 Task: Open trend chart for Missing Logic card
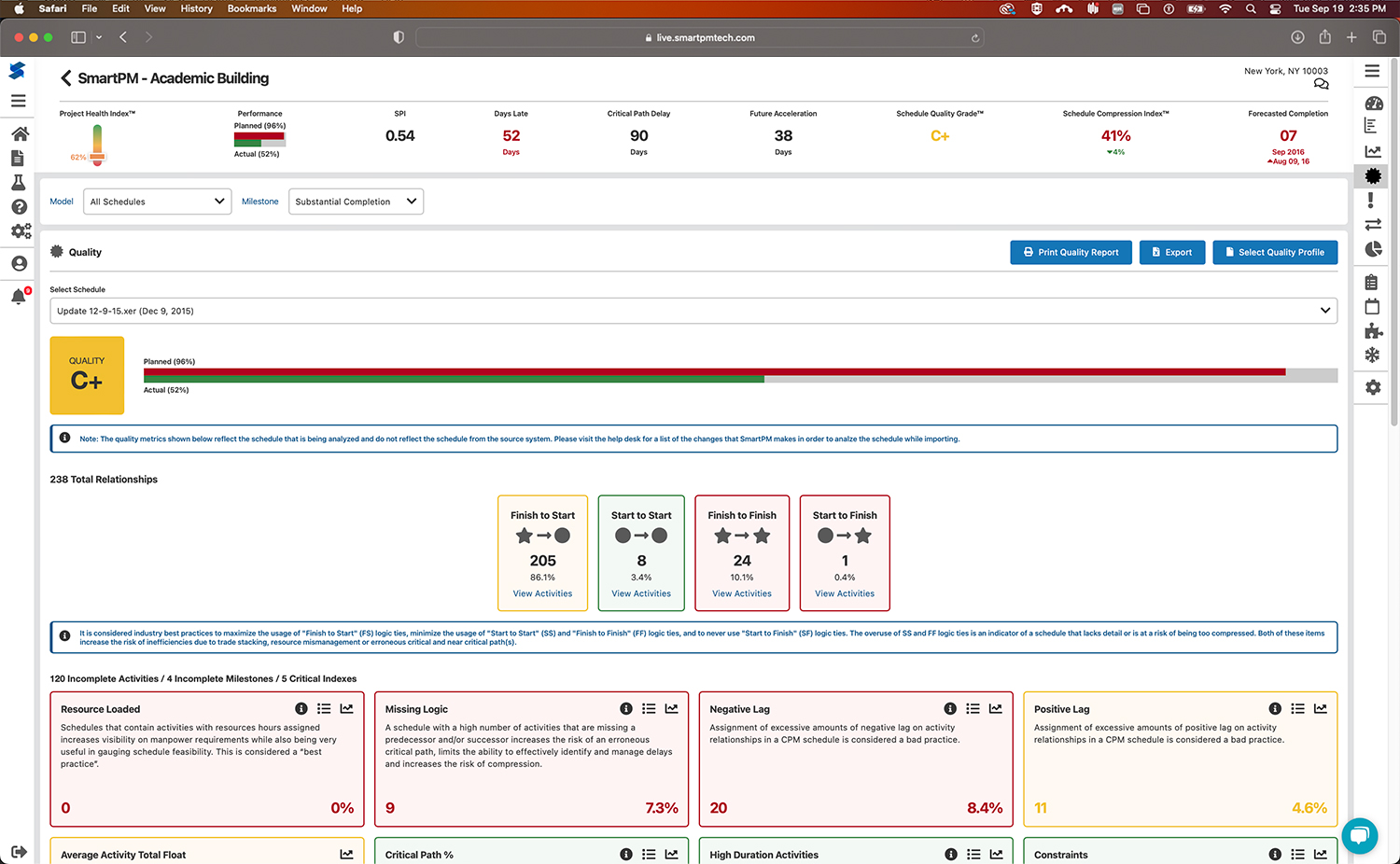(x=672, y=709)
